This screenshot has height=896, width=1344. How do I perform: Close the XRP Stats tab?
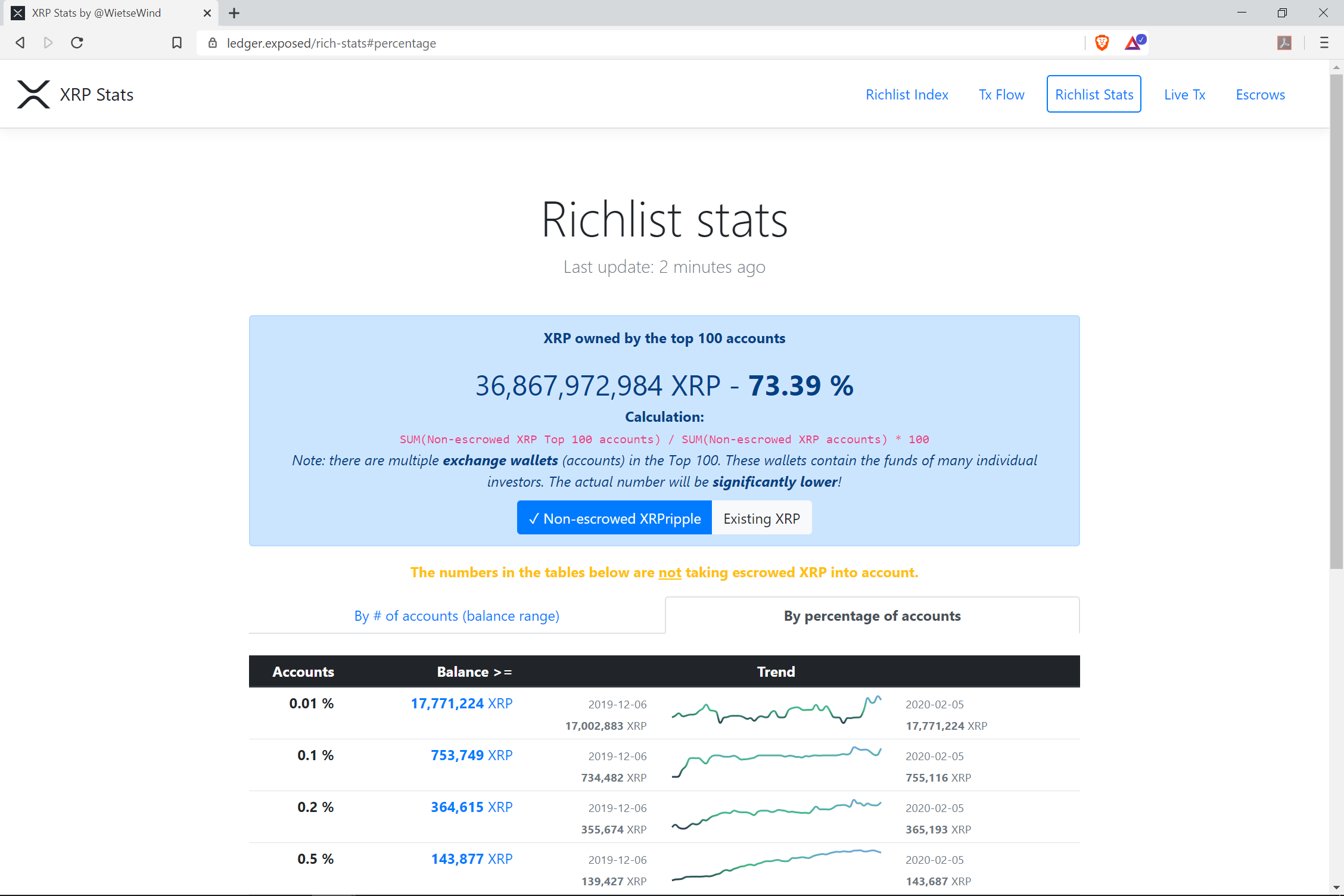(x=207, y=13)
